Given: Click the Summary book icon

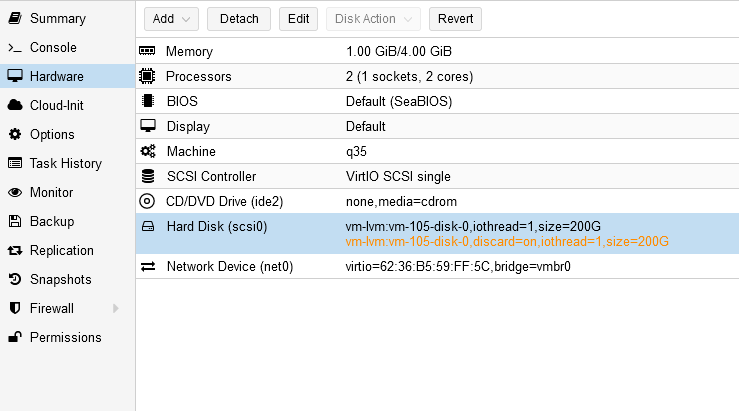Looking at the screenshot, I should coord(14,19).
